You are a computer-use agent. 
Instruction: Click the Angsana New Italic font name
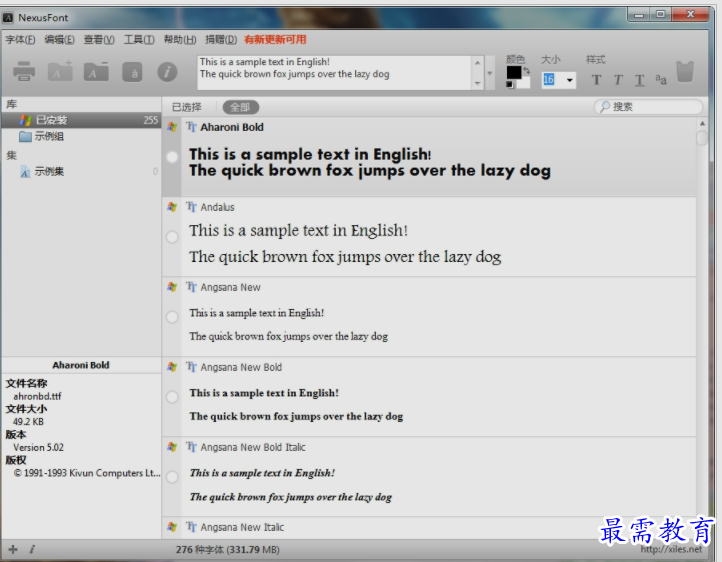[x=242, y=527]
